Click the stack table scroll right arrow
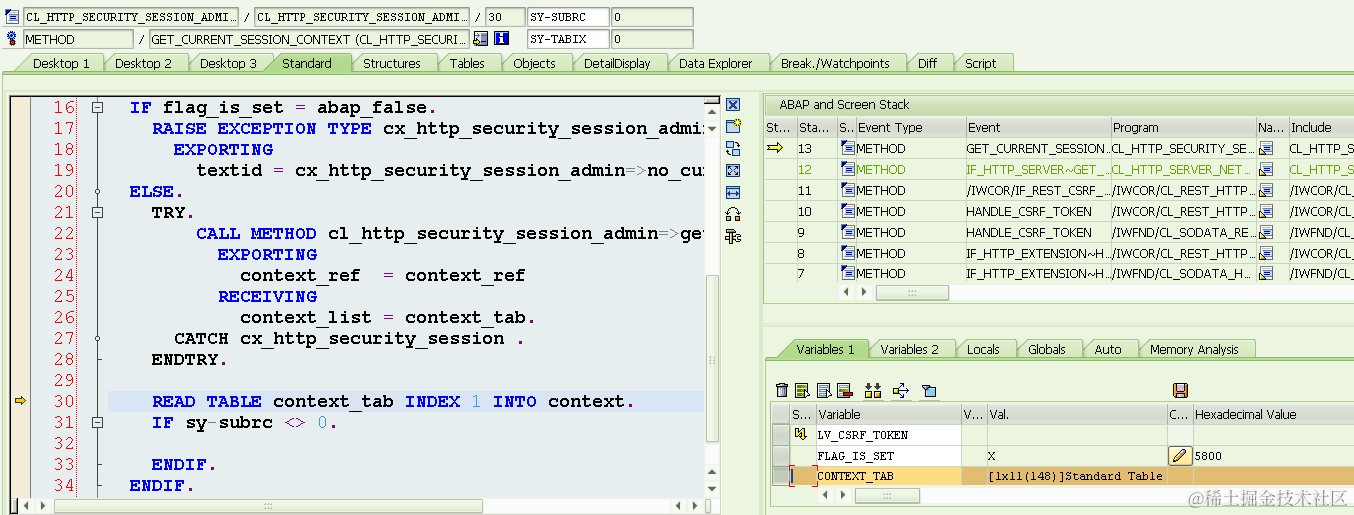This screenshot has height=515, width=1354. coord(866,293)
